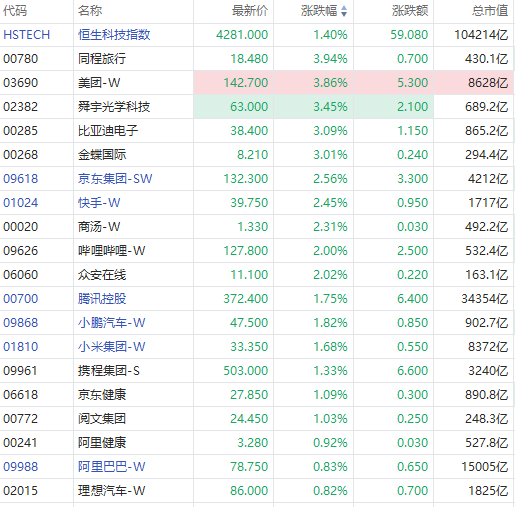Image resolution: width=515 pixels, height=507 pixels.
Task: Click the 代码 column header
Action: (x=15, y=11)
